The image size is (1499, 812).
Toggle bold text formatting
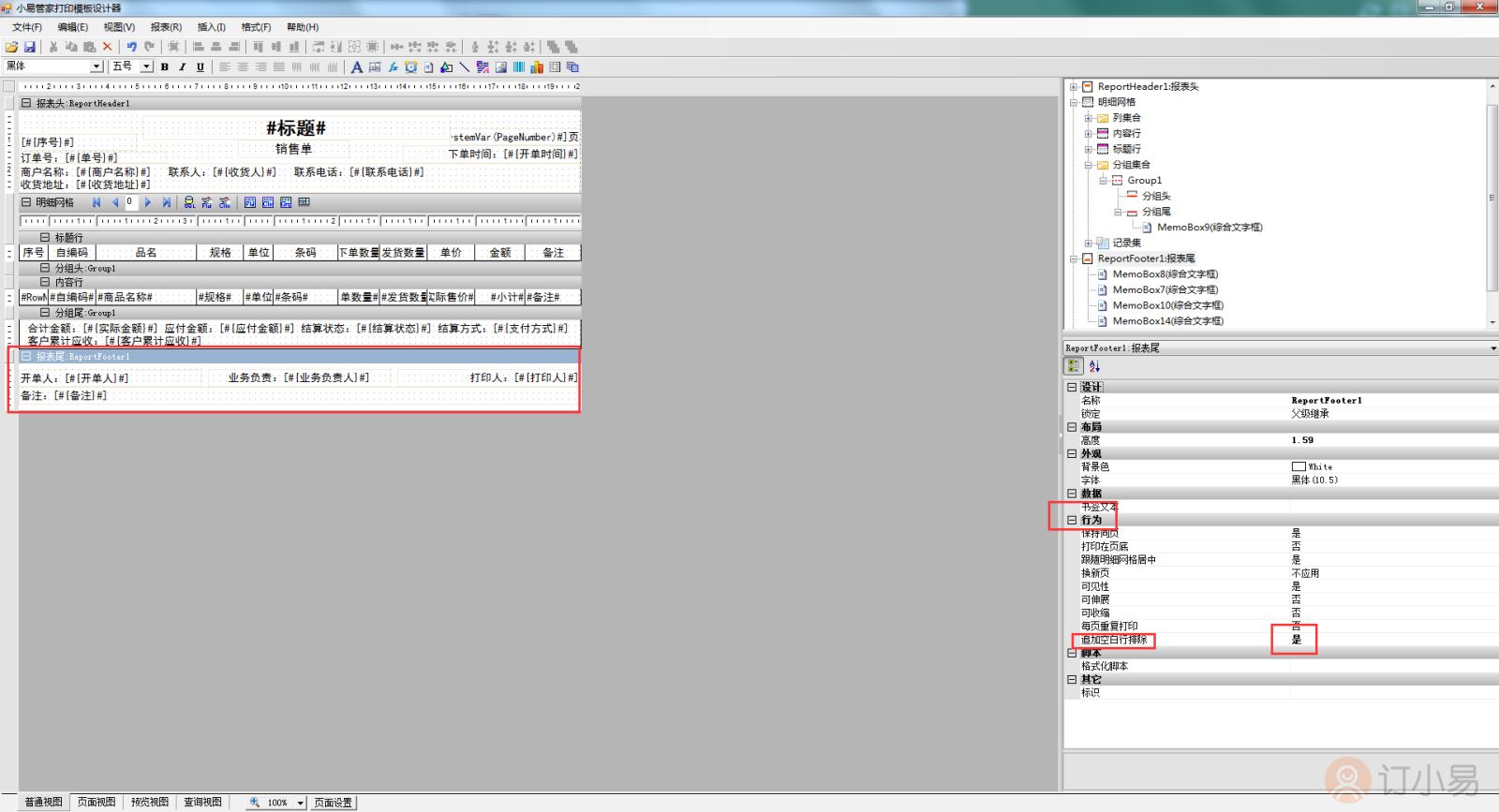click(165, 67)
